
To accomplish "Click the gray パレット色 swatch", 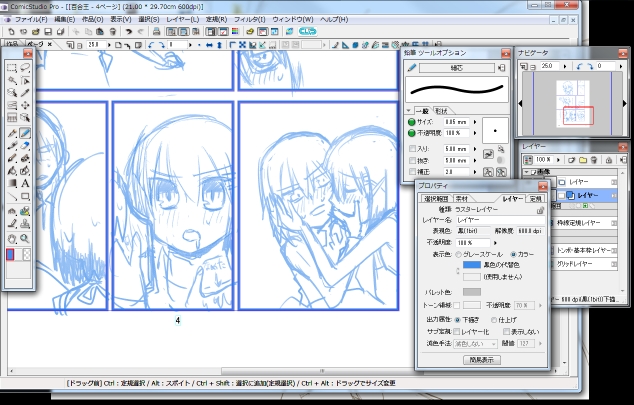I will 471,292.
